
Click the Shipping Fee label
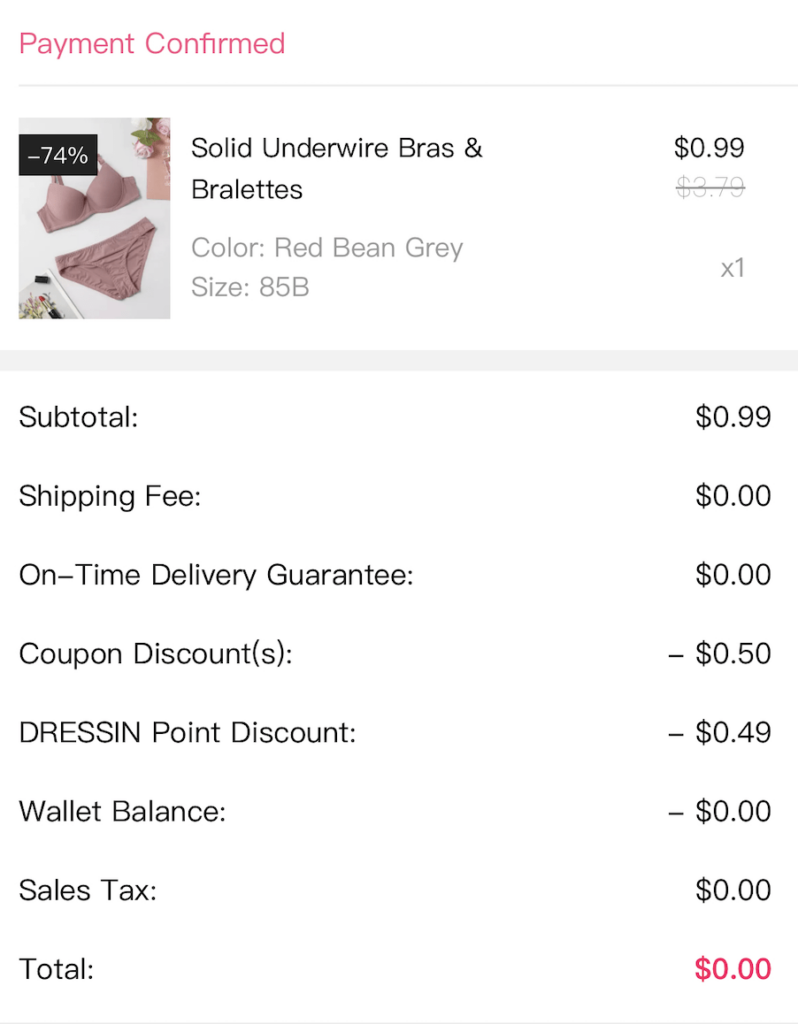click(110, 496)
